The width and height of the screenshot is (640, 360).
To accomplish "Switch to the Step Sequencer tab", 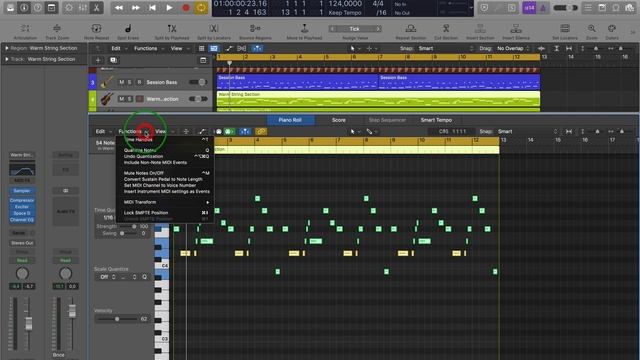I will pos(387,120).
